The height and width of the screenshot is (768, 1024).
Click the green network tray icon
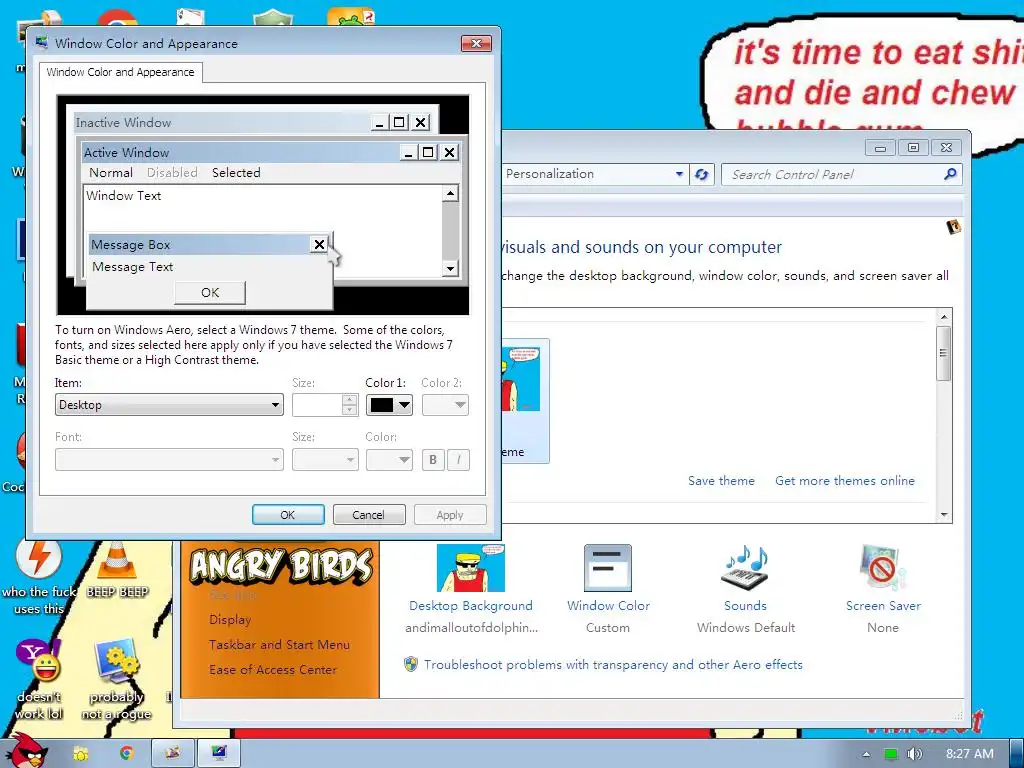pyautogui.click(x=891, y=754)
